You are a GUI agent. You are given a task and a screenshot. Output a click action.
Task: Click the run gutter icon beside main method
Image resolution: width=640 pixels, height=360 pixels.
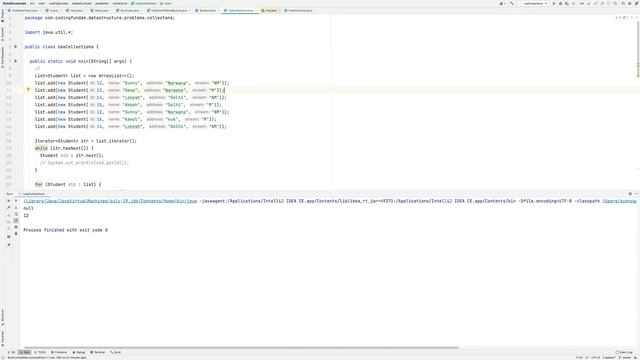click(x=16, y=61)
